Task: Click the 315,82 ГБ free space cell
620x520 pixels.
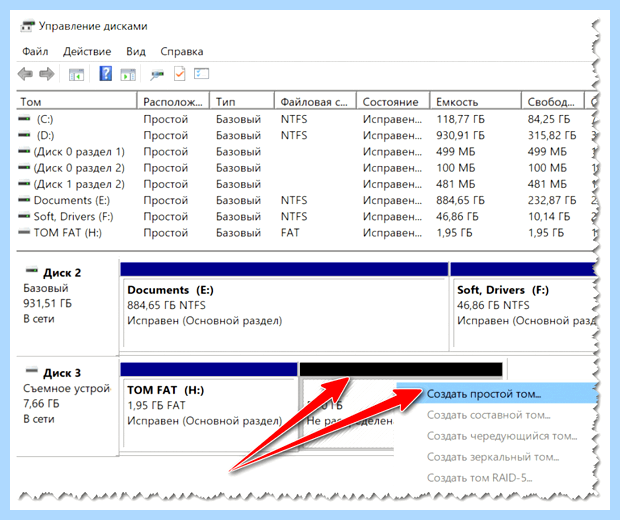Action: point(552,135)
